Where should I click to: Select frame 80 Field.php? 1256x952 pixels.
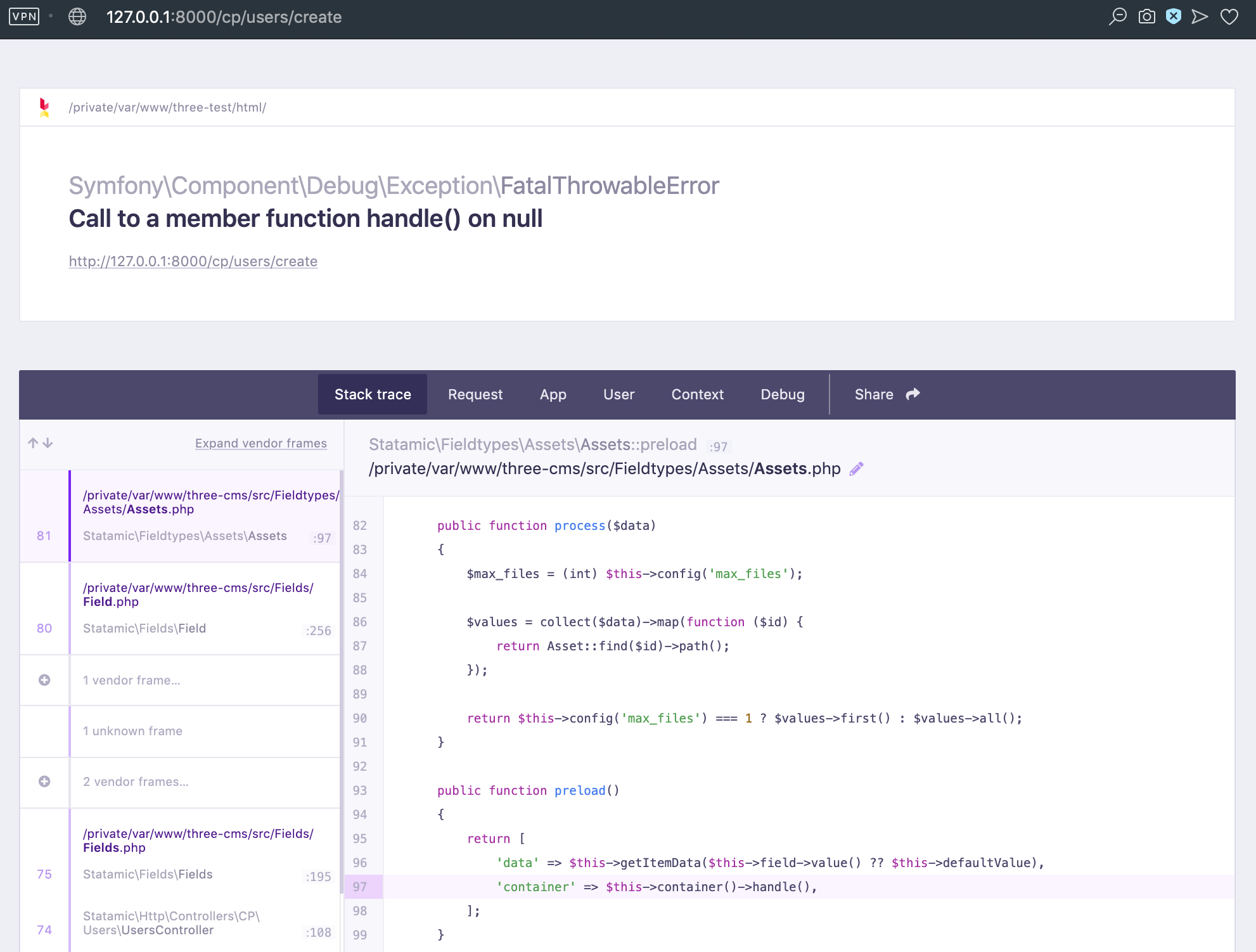pyautogui.click(x=180, y=608)
